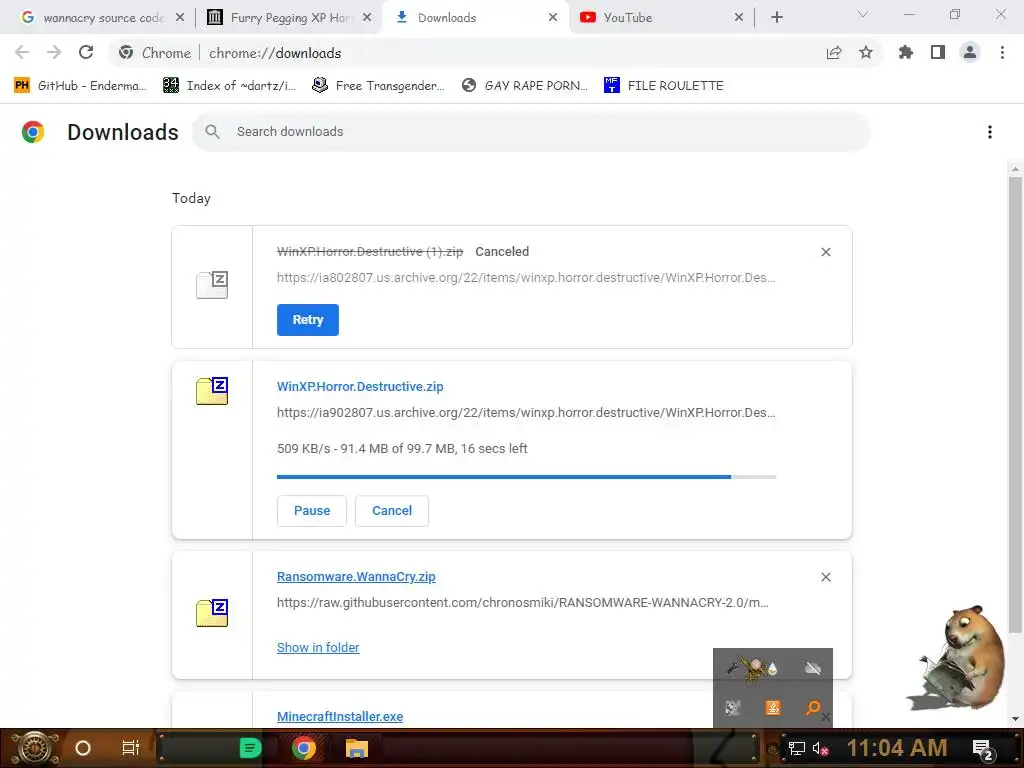
Task: Close the wannacry source code tab
Action: click(x=180, y=18)
